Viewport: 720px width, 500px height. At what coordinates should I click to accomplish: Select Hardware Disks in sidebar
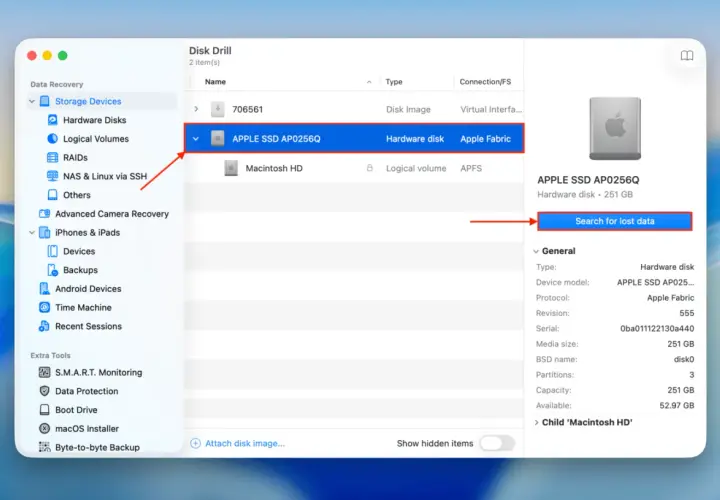pos(95,120)
